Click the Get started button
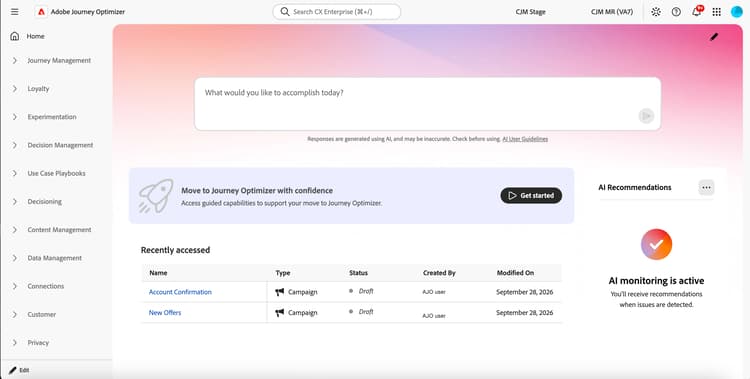The height and width of the screenshot is (379, 750). pyautogui.click(x=531, y=196)
